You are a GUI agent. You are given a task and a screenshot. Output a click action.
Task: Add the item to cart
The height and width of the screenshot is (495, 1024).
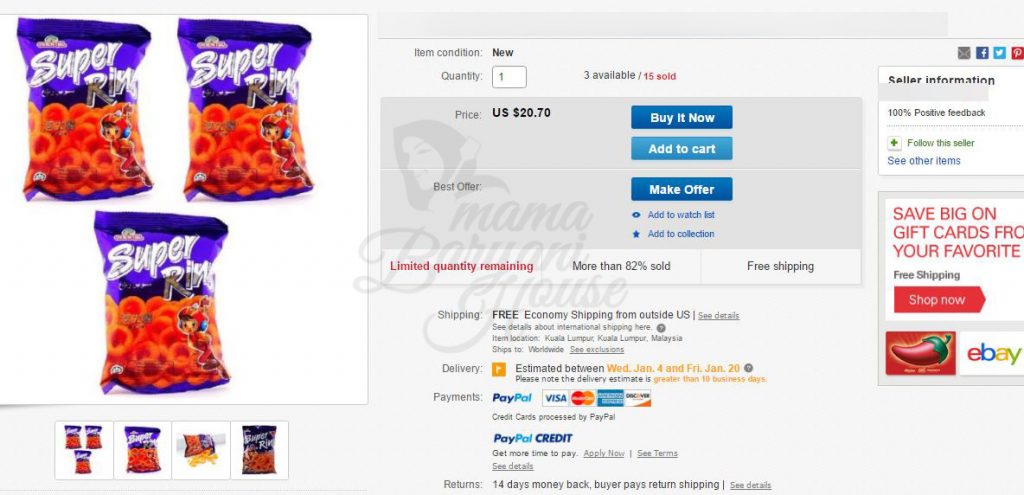pyautogui.click(x=682, y=149)
